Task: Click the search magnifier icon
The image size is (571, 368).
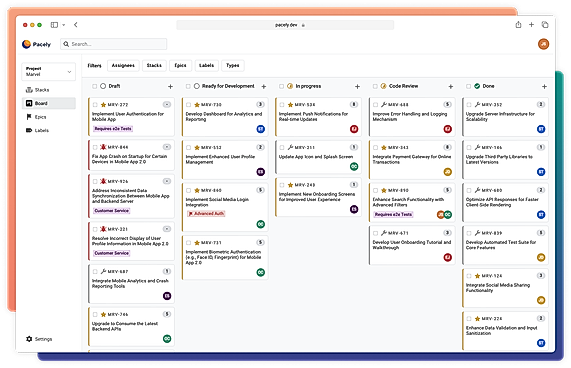Action: [x=66, y=44]
